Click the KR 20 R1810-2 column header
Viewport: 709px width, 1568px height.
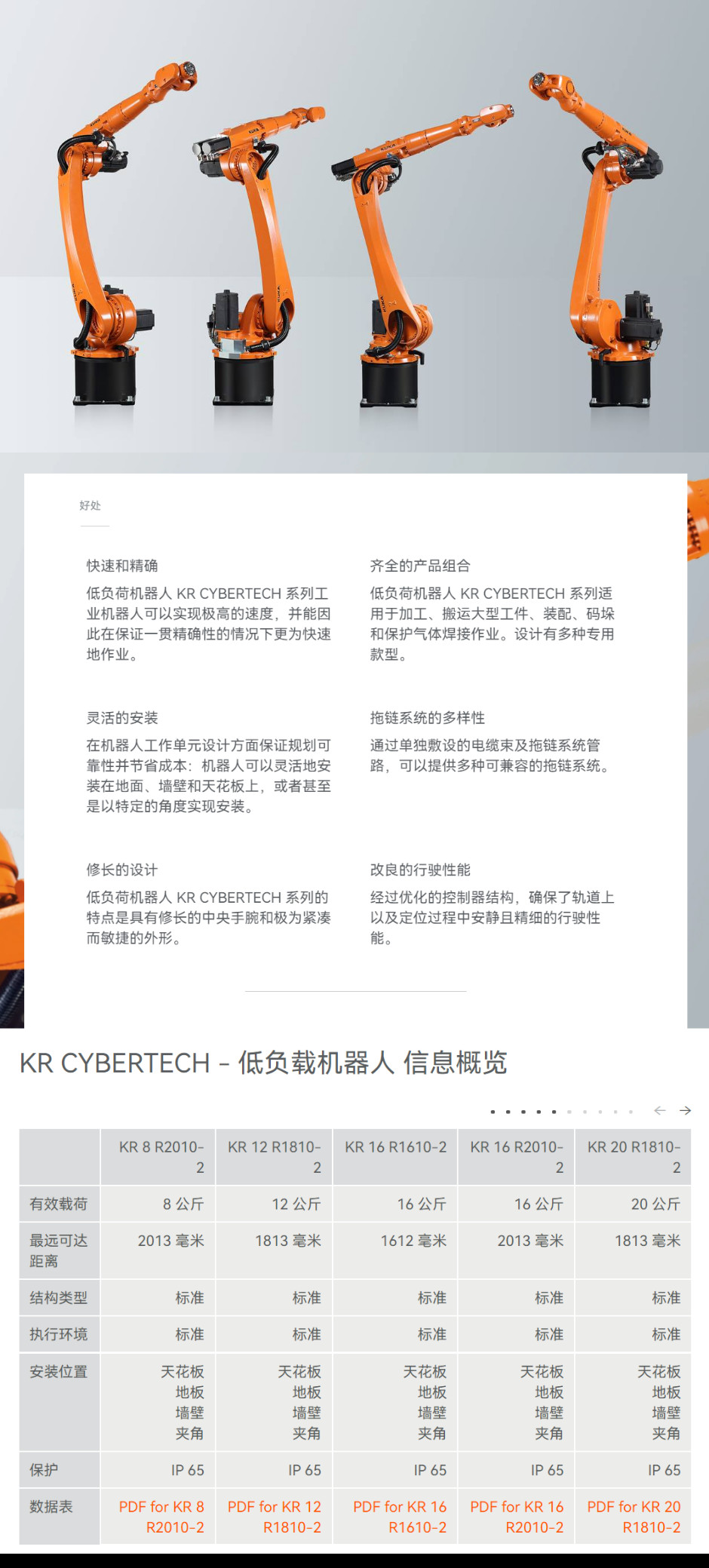634,1157
